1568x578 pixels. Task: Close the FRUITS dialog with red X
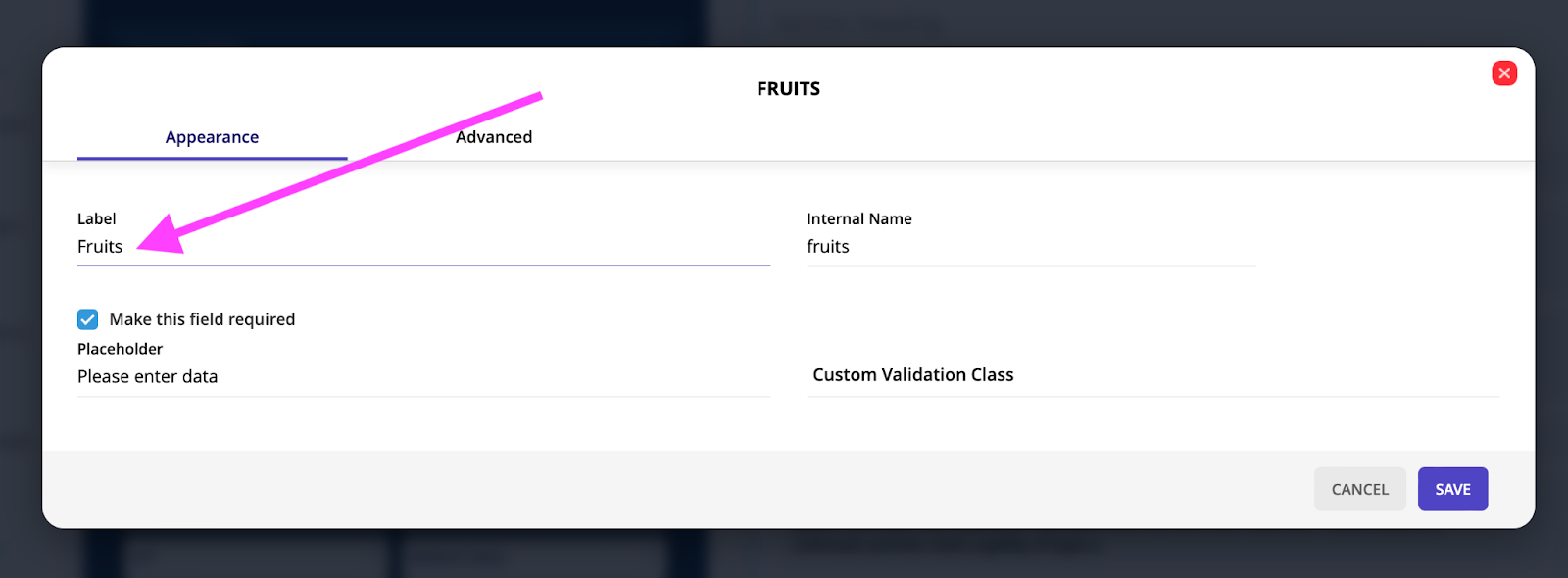pyautogui.click(x=1504, y=73)
